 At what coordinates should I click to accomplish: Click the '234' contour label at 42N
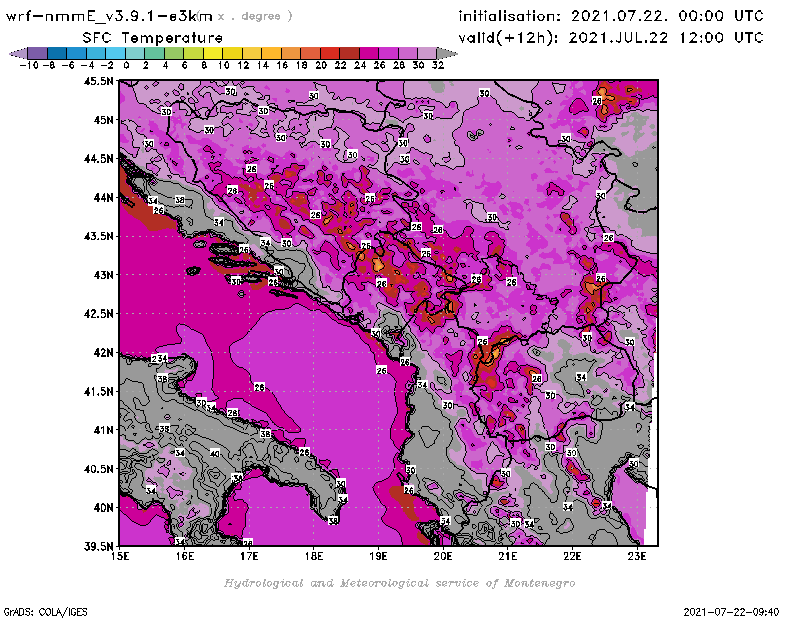click(160, 359)
